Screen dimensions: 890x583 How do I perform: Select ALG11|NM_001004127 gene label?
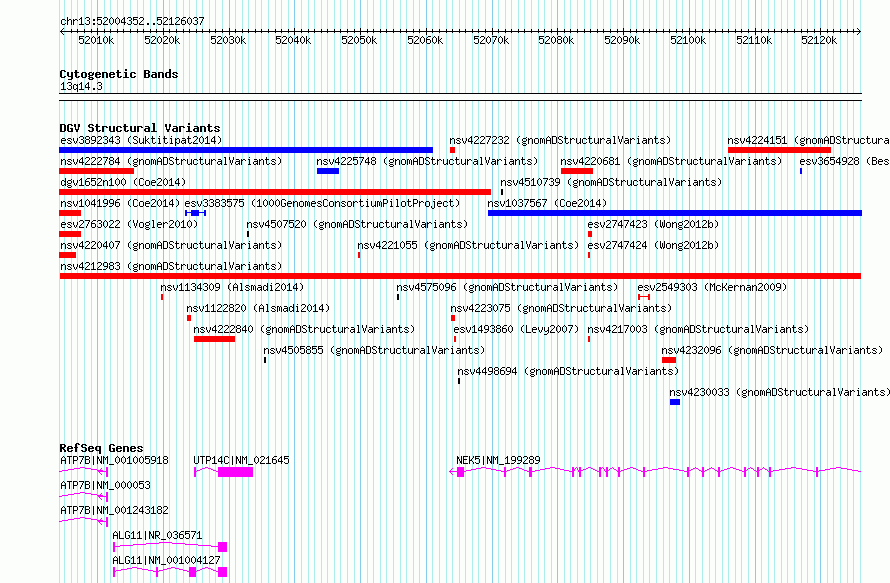(166, 560)
